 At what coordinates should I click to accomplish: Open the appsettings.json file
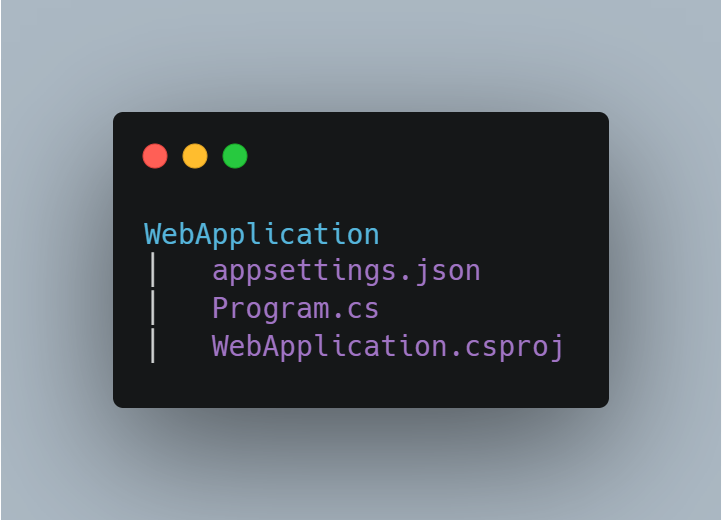pos(346,271)
